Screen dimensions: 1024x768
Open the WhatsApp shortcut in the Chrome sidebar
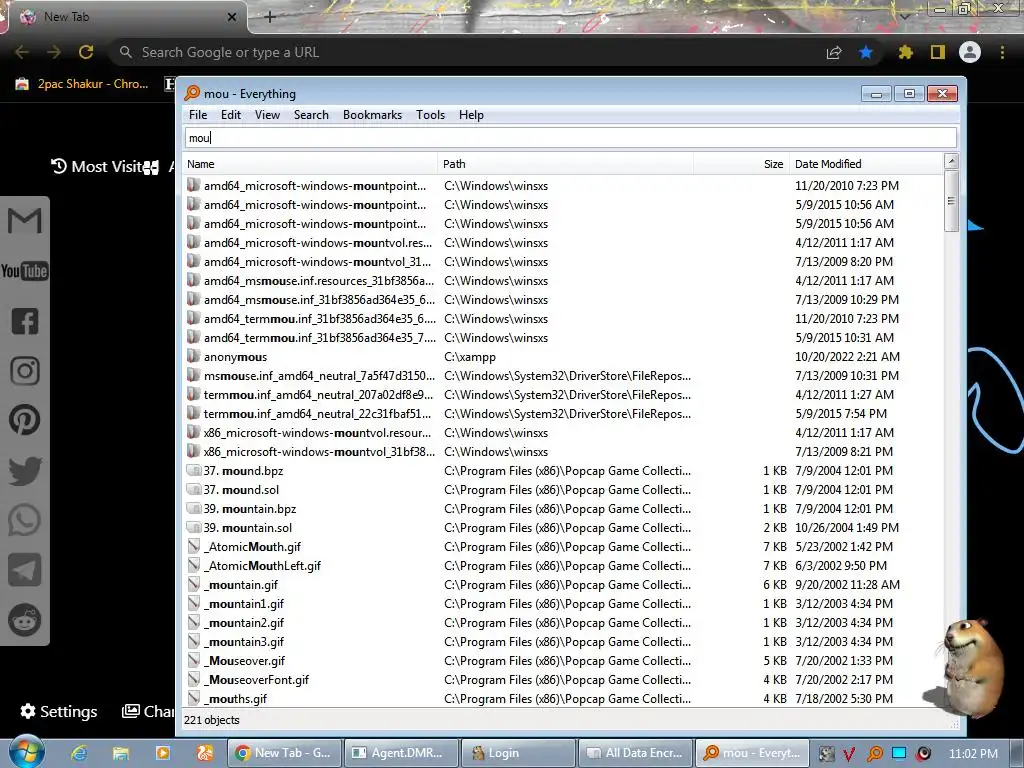click(x=24, y=520)
